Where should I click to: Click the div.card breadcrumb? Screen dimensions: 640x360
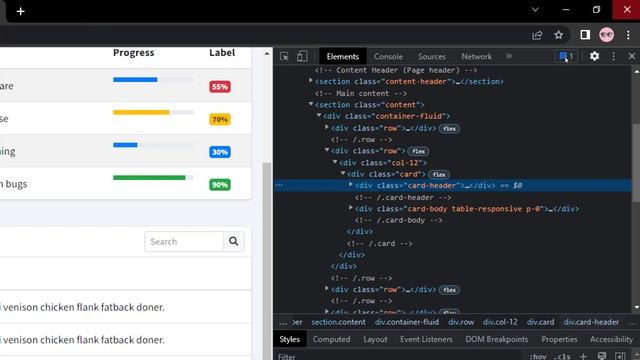pyautogui.click(x=540, y=322)
